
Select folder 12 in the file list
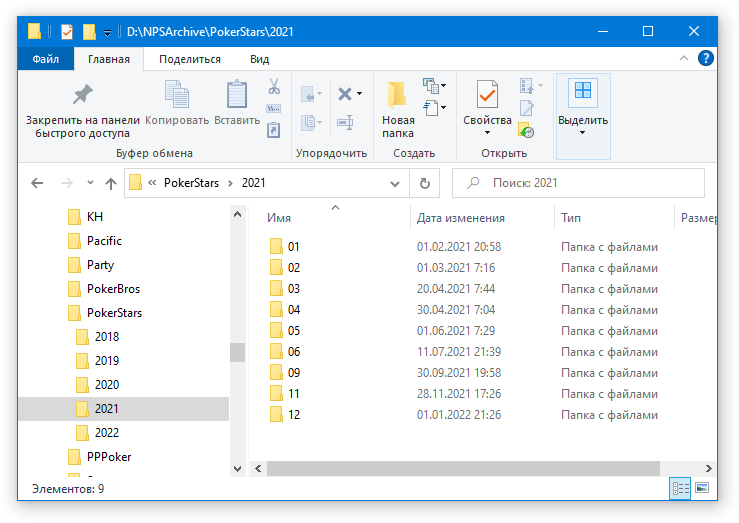294,415
